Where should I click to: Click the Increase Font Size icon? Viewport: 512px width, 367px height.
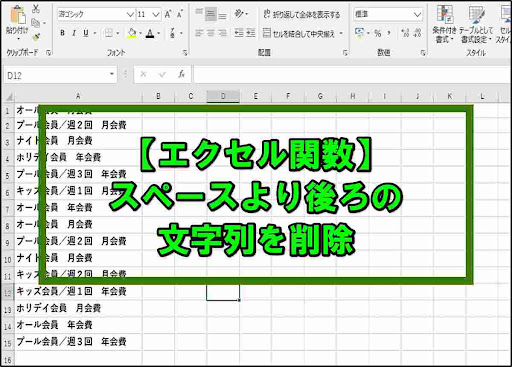pyautogui.click(x=168, y=14)
